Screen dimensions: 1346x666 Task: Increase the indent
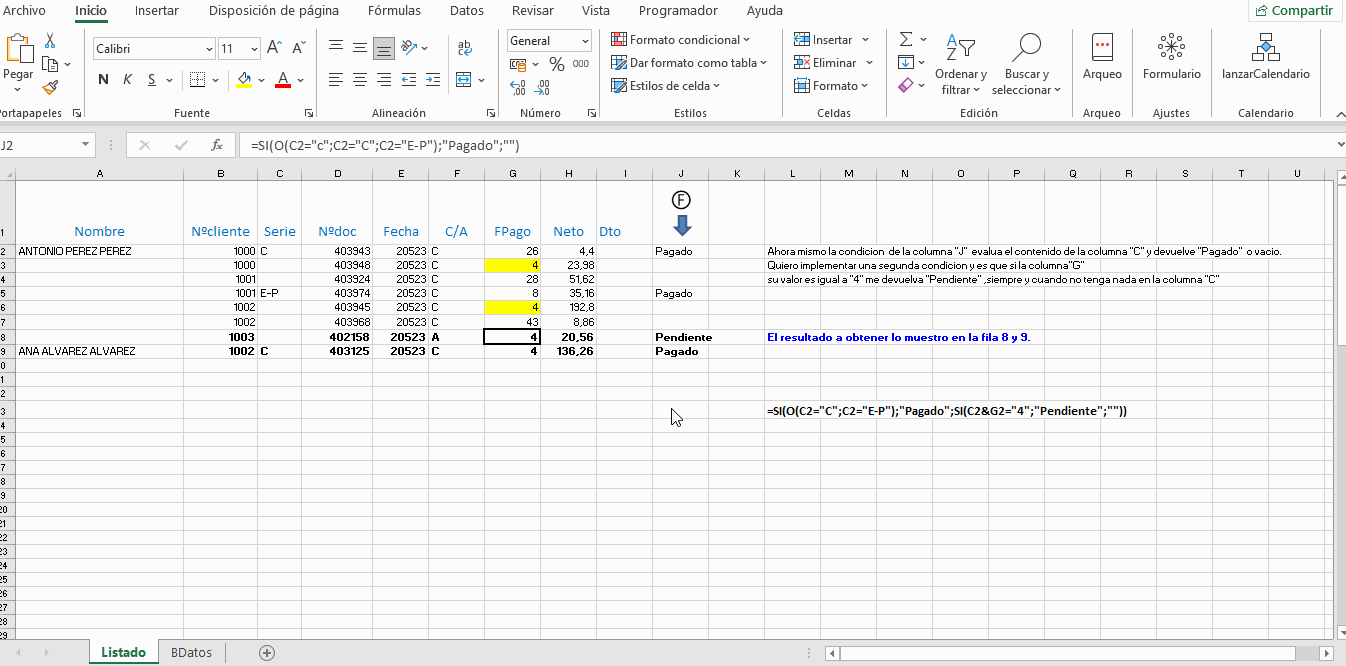[431, 80]
